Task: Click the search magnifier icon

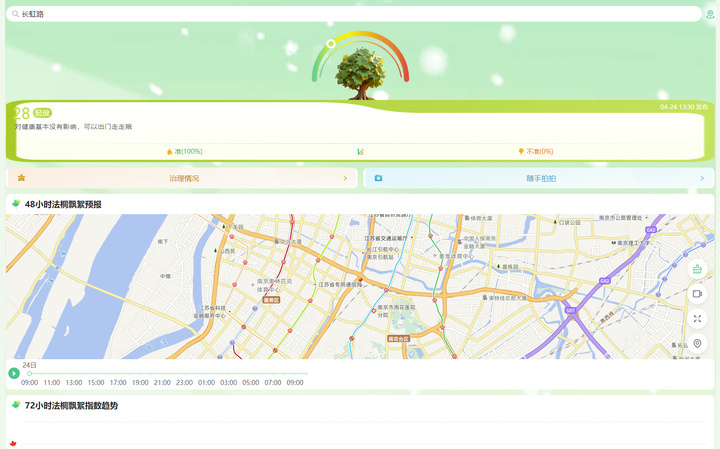Action: click(15, 14)
